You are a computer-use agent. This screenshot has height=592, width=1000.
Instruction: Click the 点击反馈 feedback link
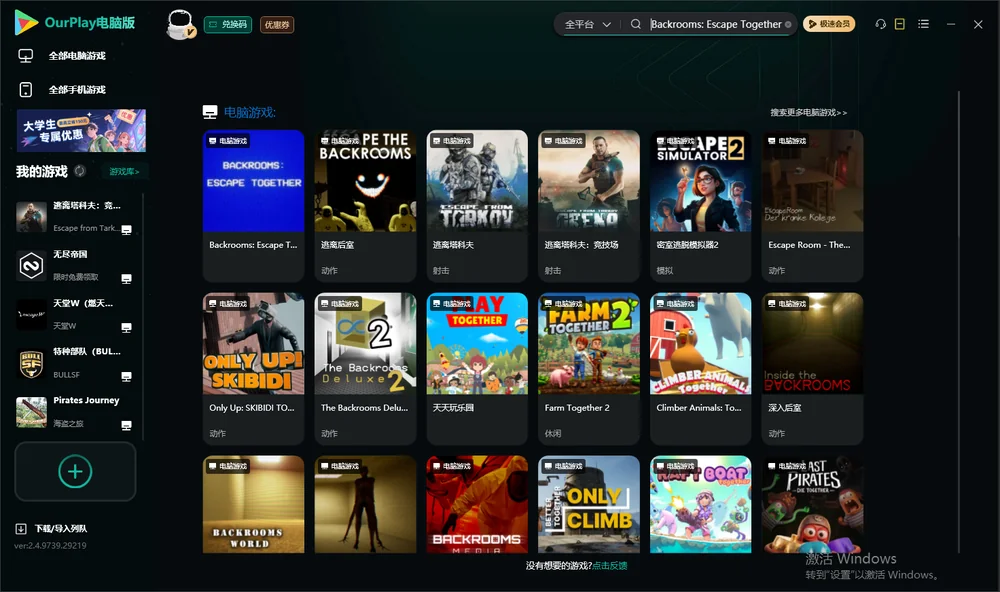pyautogui.click(x=610, y=565)
